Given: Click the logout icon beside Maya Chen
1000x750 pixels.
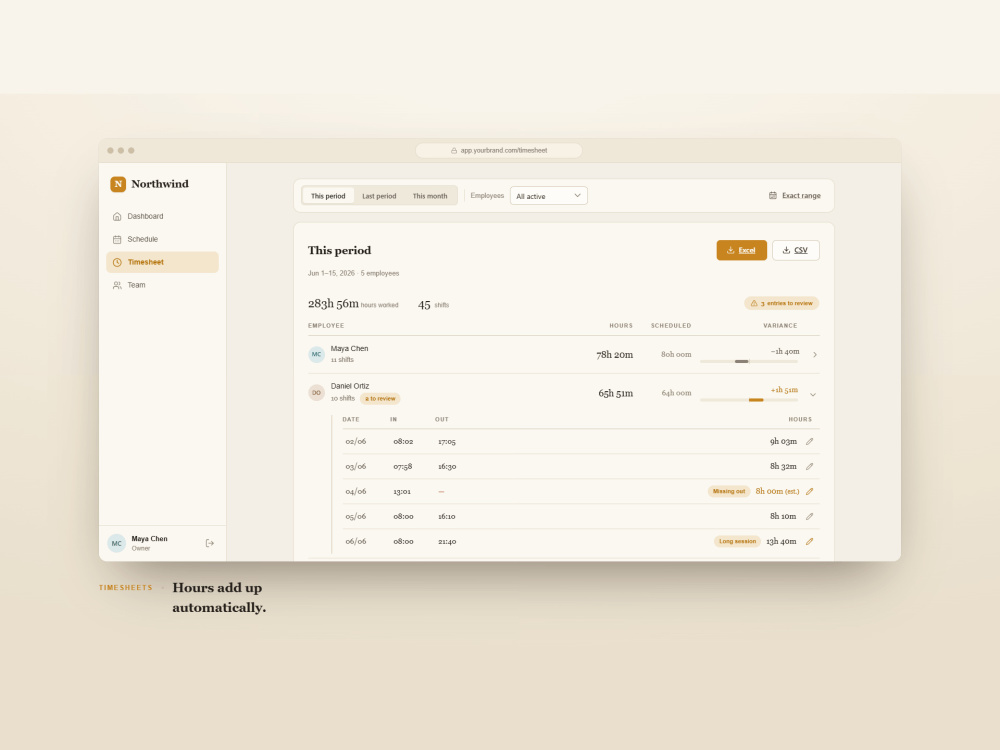Looking at the screenshot, I should (x=210, y=543).
